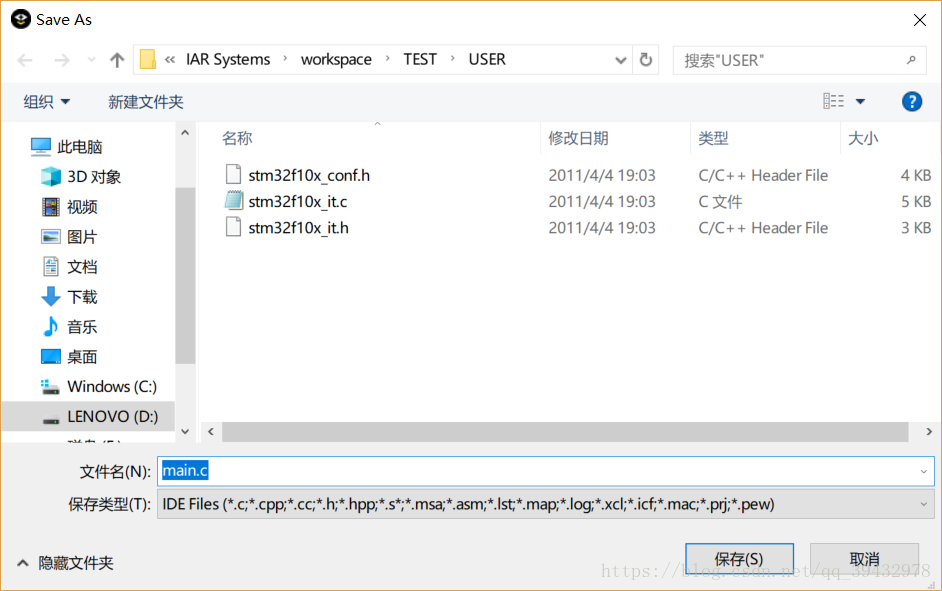Go back to previous folder arrow
942x591 pixels.
[x=25, y=60]
